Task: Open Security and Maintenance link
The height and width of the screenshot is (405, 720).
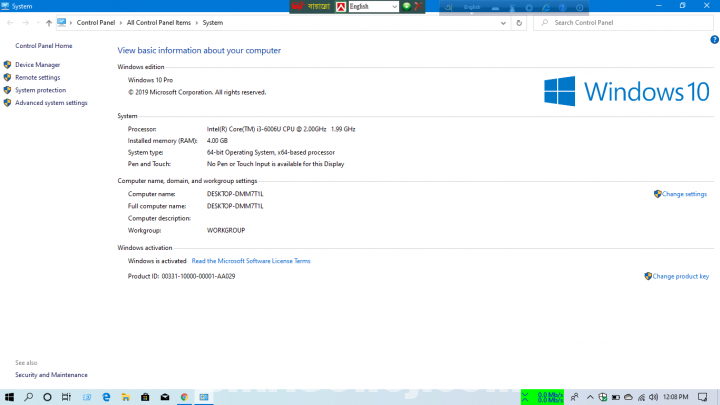Action: [51, 375]
